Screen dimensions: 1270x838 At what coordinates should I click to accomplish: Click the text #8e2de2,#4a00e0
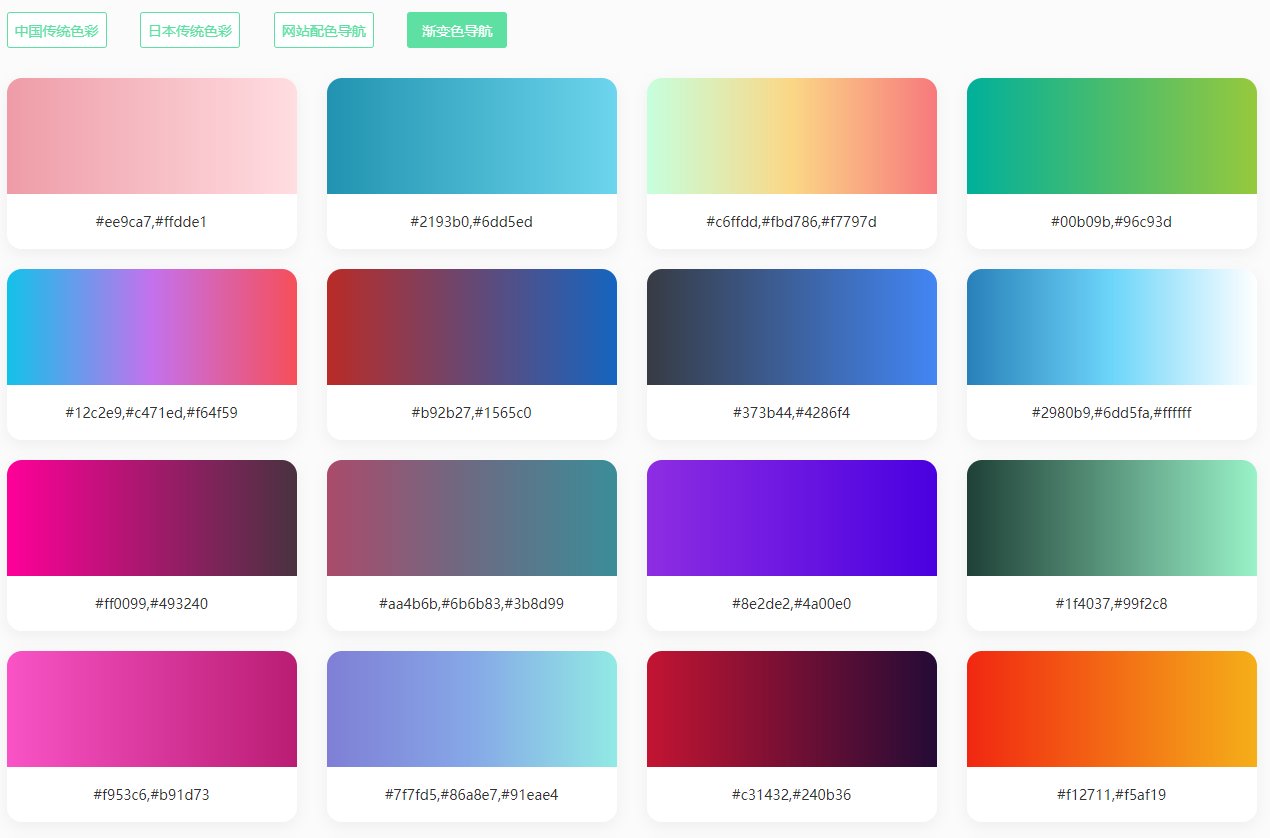[792, 604]
